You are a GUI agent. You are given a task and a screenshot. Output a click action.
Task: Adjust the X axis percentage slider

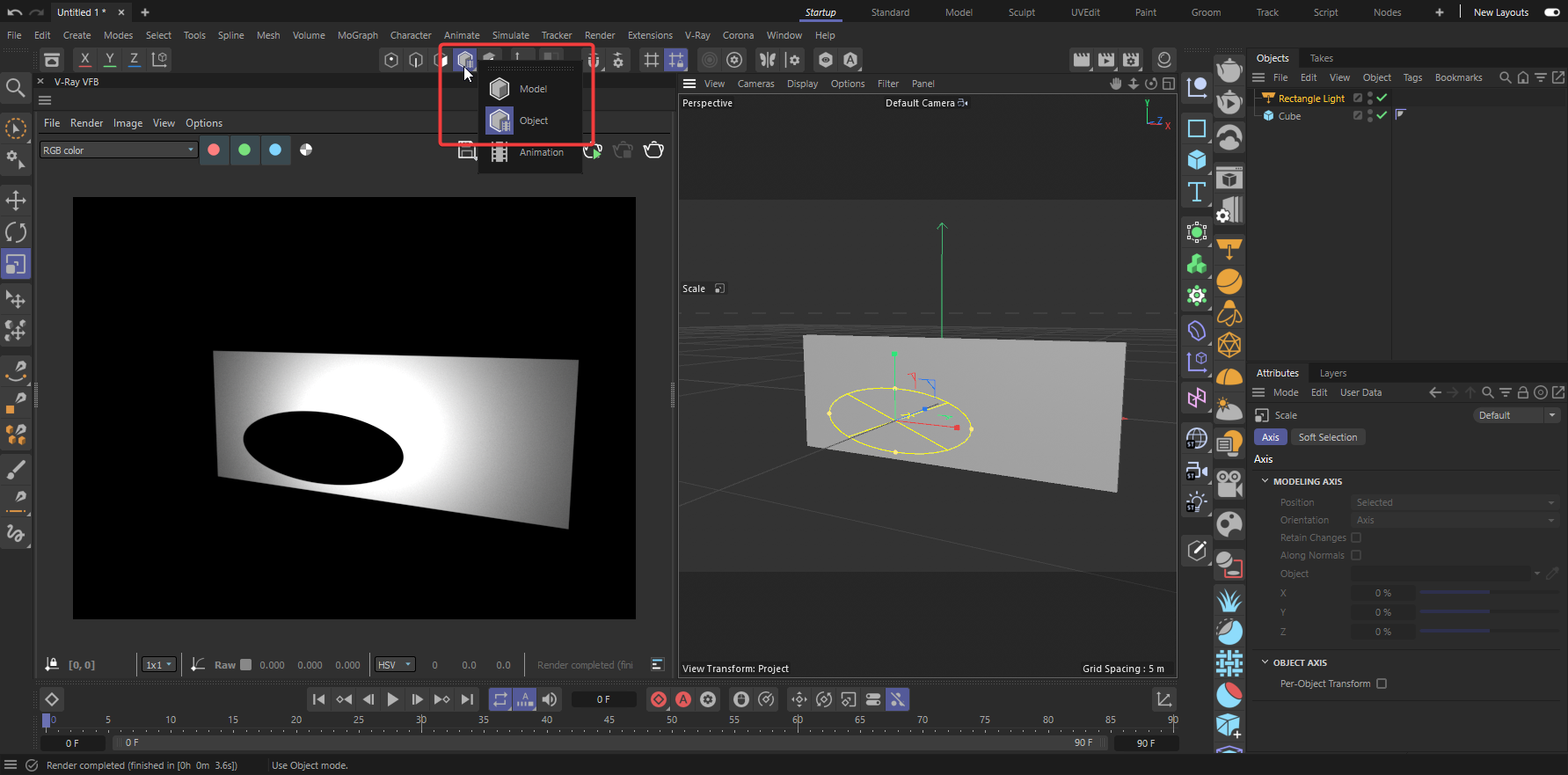pyautogui.click(x=1489, y=593)
